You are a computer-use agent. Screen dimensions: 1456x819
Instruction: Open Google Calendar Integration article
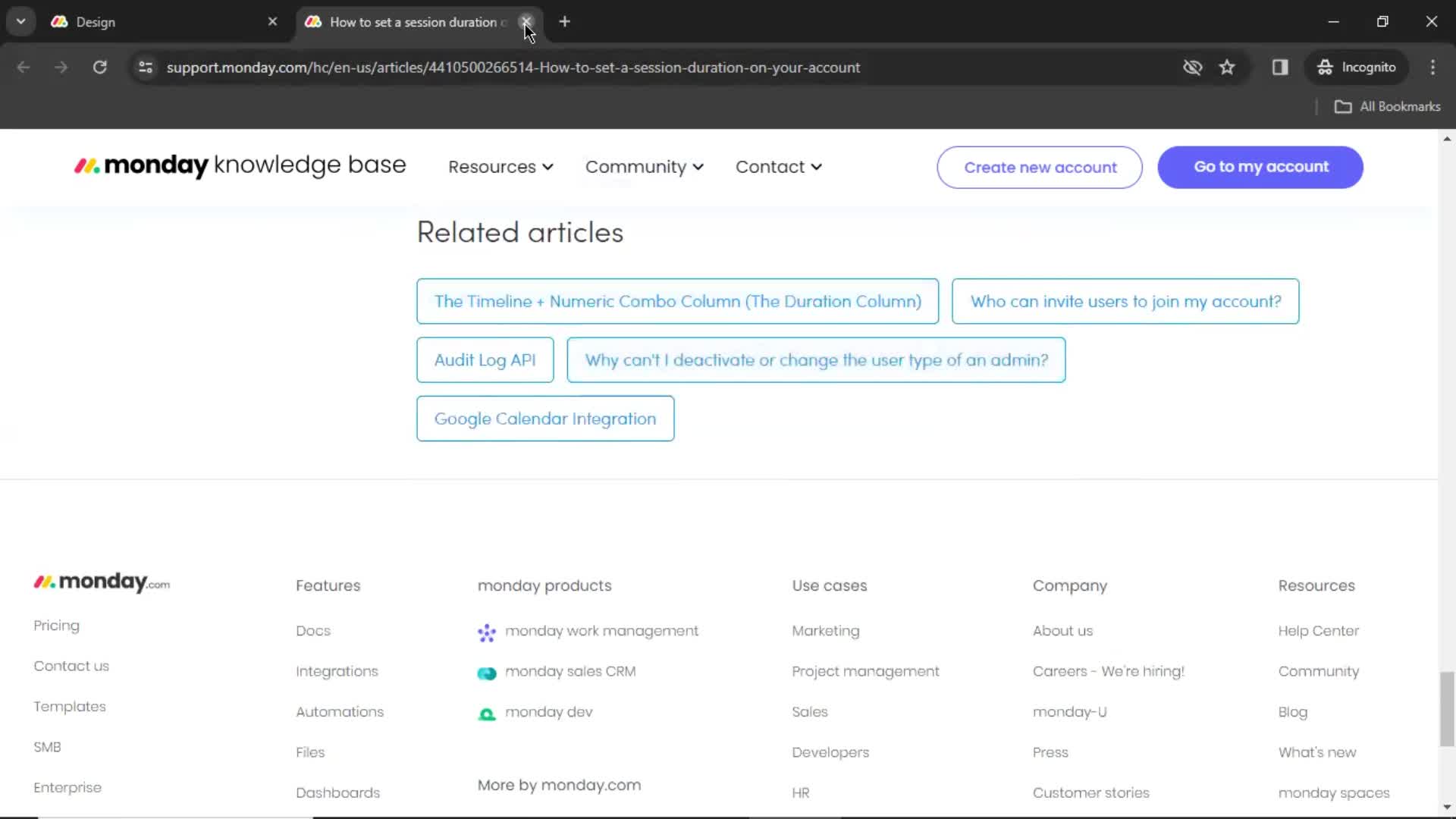coord(545,418)
